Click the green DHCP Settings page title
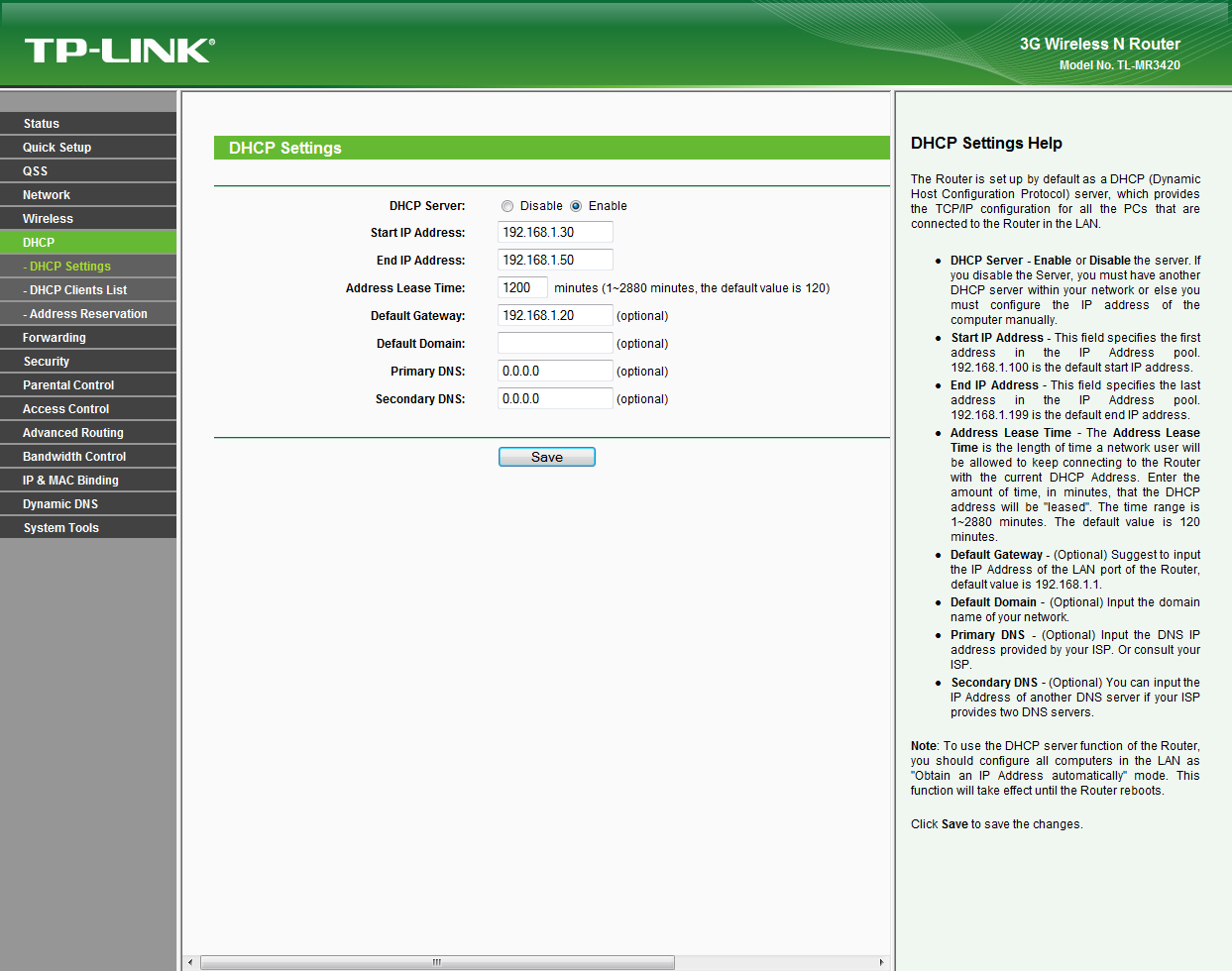 pos(285,148)
